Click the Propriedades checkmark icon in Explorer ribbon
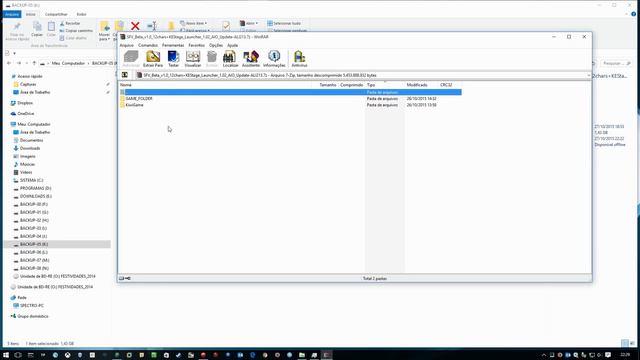 tap(226, 26)
